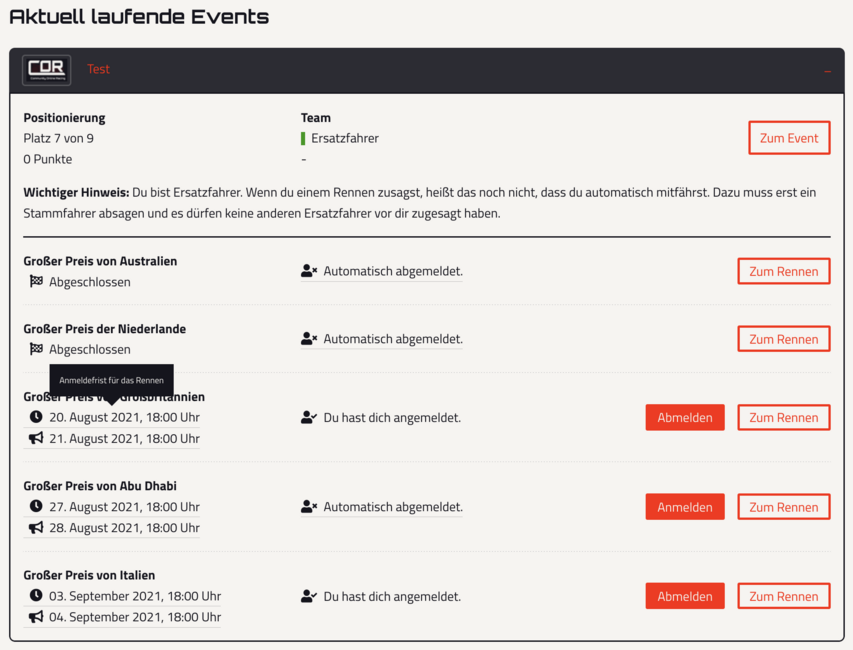Click clock icon beside 27. August 2021
The height and width of the screenshot is (650, 853).
coord(36,507)
